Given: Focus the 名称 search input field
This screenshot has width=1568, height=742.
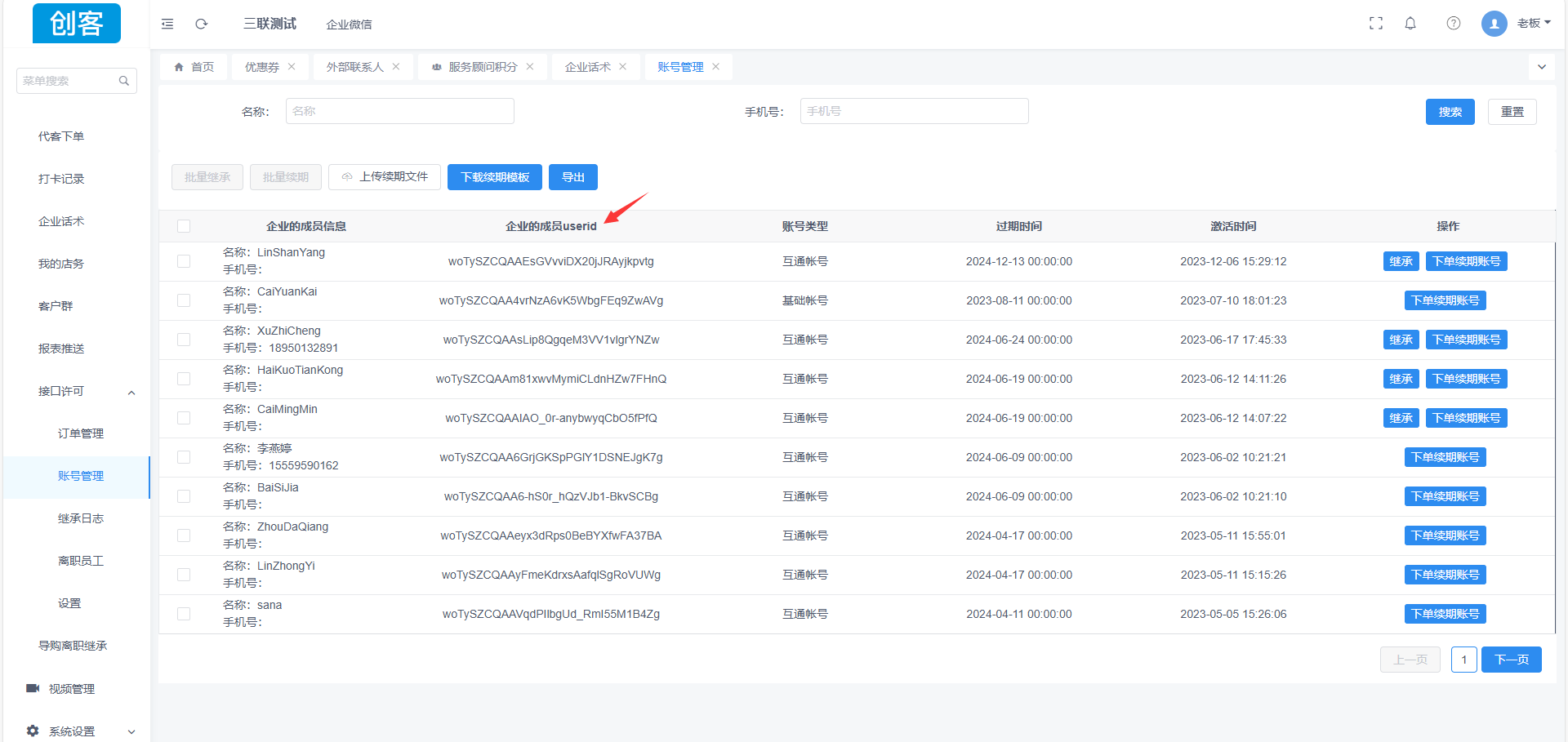Looking at the screenshot, I should (x=400, y=111).
